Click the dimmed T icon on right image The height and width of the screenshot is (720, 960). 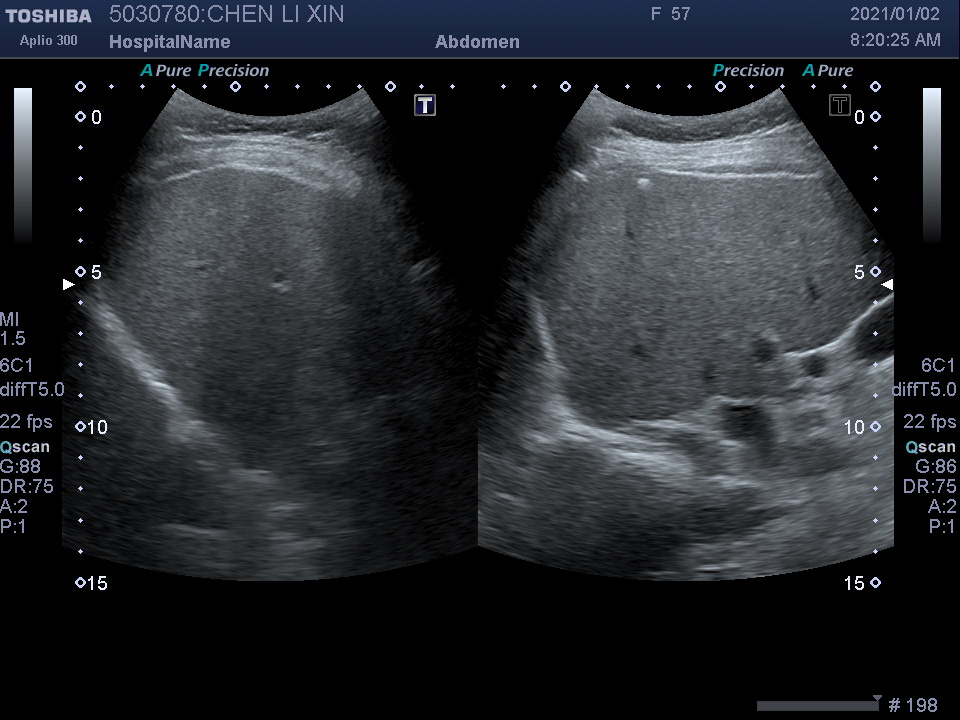pos(840,105)
